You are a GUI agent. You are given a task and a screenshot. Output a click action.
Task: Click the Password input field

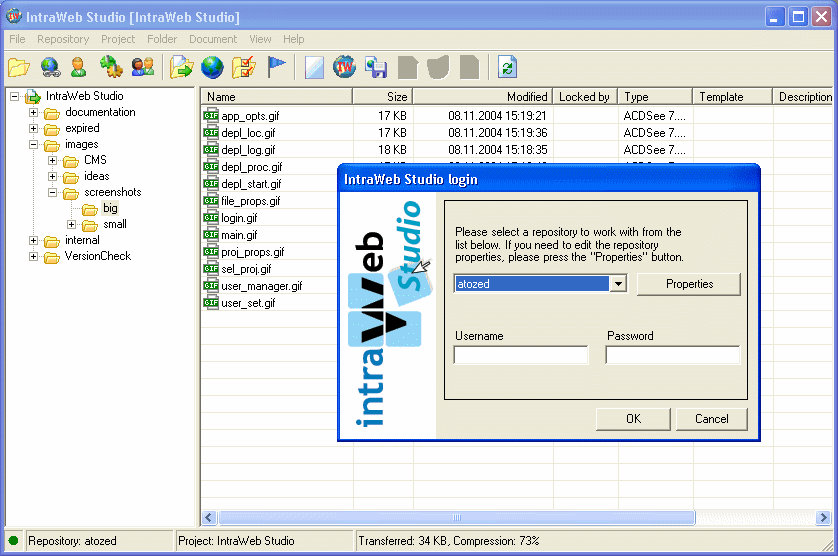[673, 355]
